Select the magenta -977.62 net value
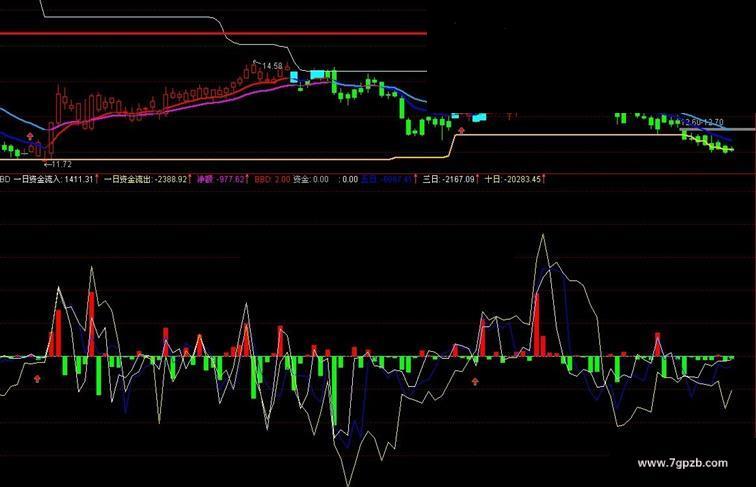Screen dimensions: 756x487 point(221,179)
